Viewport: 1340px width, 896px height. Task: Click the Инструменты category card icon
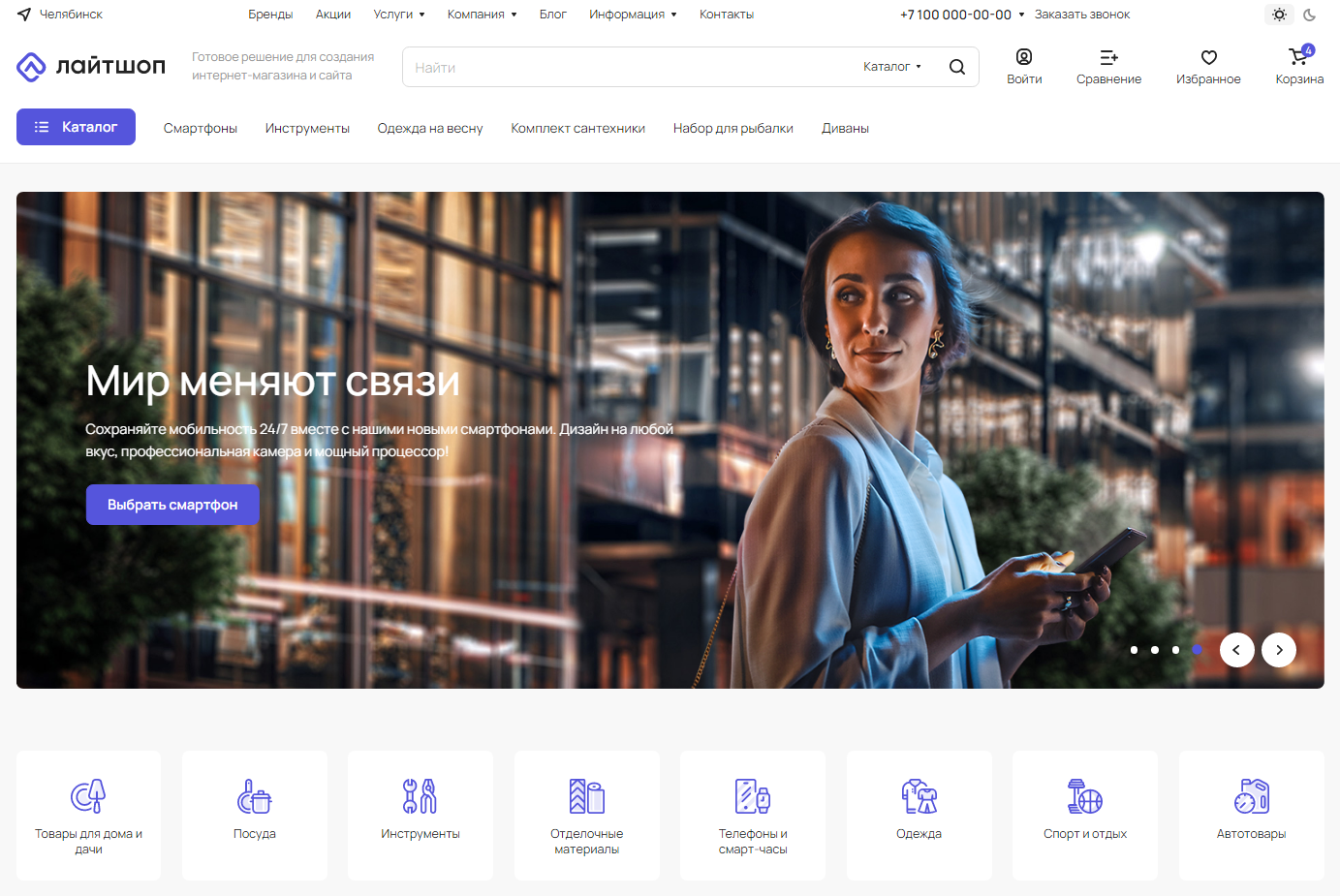tap(421, 796)
